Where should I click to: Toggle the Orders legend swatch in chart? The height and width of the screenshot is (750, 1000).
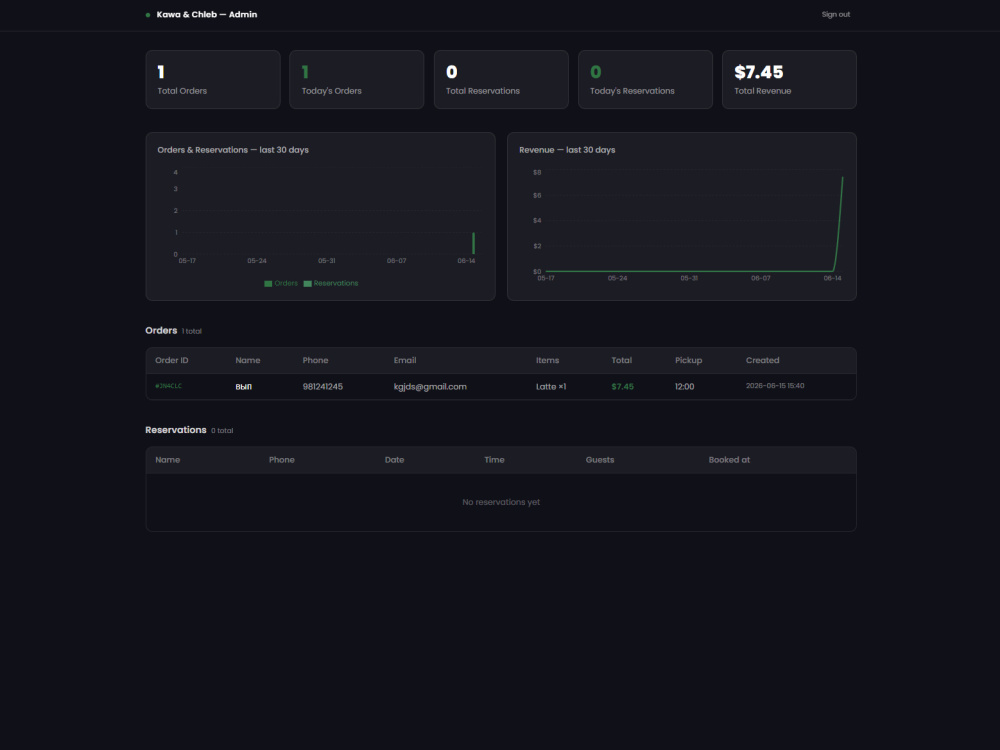click(x=268, y=284)
